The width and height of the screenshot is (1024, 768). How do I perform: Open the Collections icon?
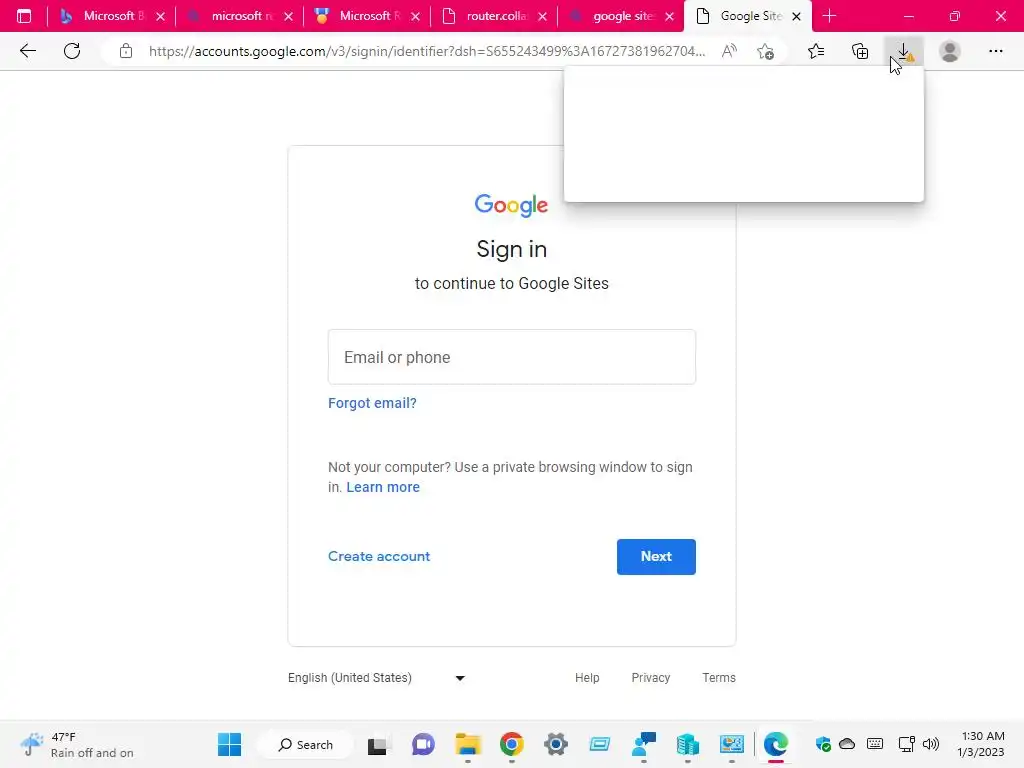[860, 51]
